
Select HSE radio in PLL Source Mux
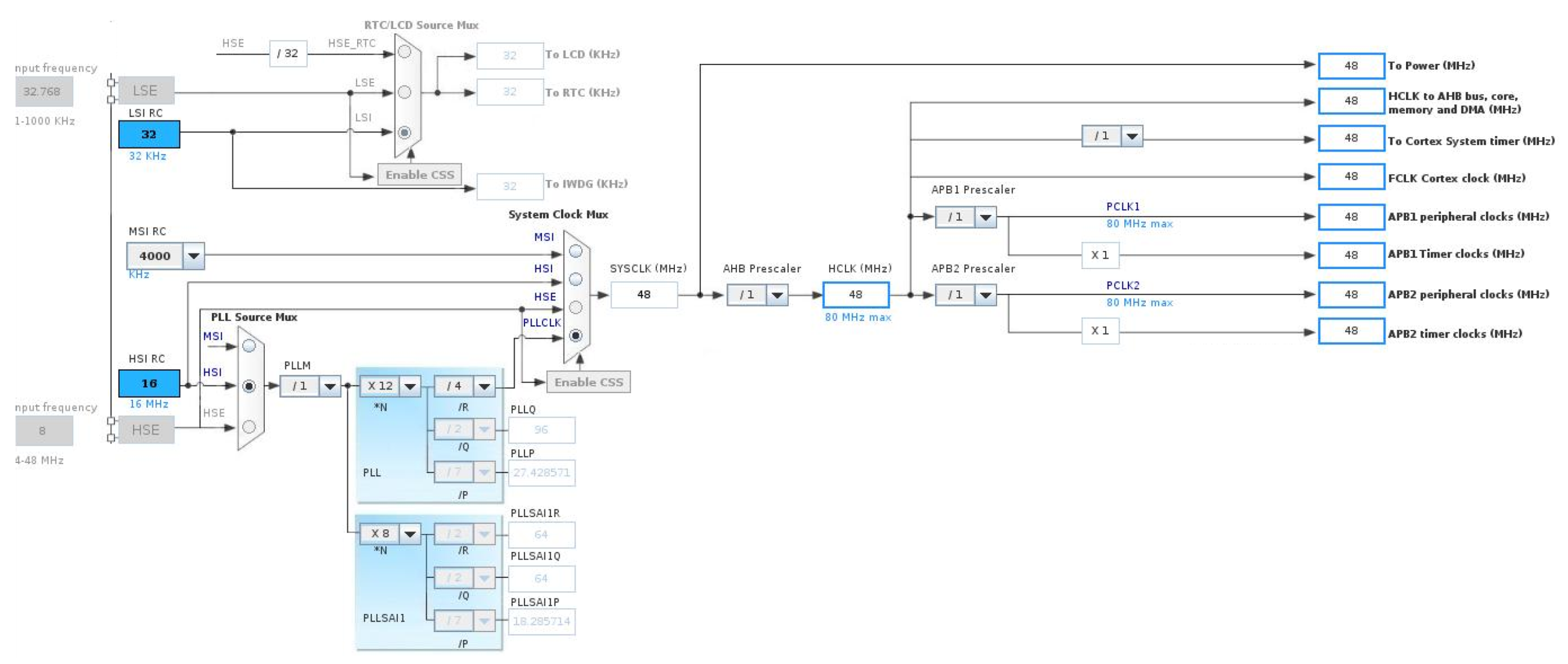pyautogui.click(x=249, y=427)
